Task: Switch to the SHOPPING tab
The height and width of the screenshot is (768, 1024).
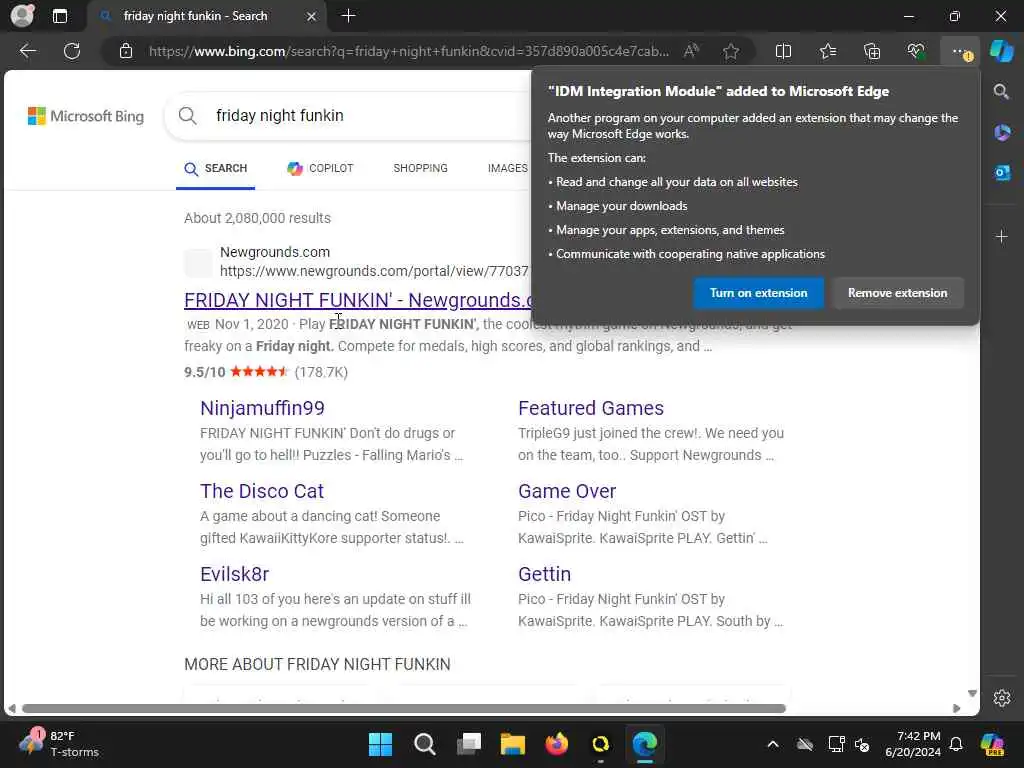Action: coord(421,168)
